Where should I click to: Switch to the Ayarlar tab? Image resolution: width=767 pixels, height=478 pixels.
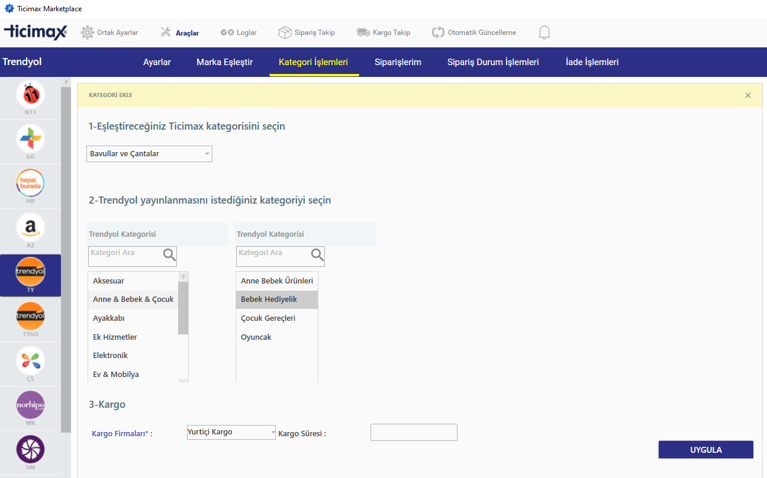pyautogui.click(x=157, y=62)
